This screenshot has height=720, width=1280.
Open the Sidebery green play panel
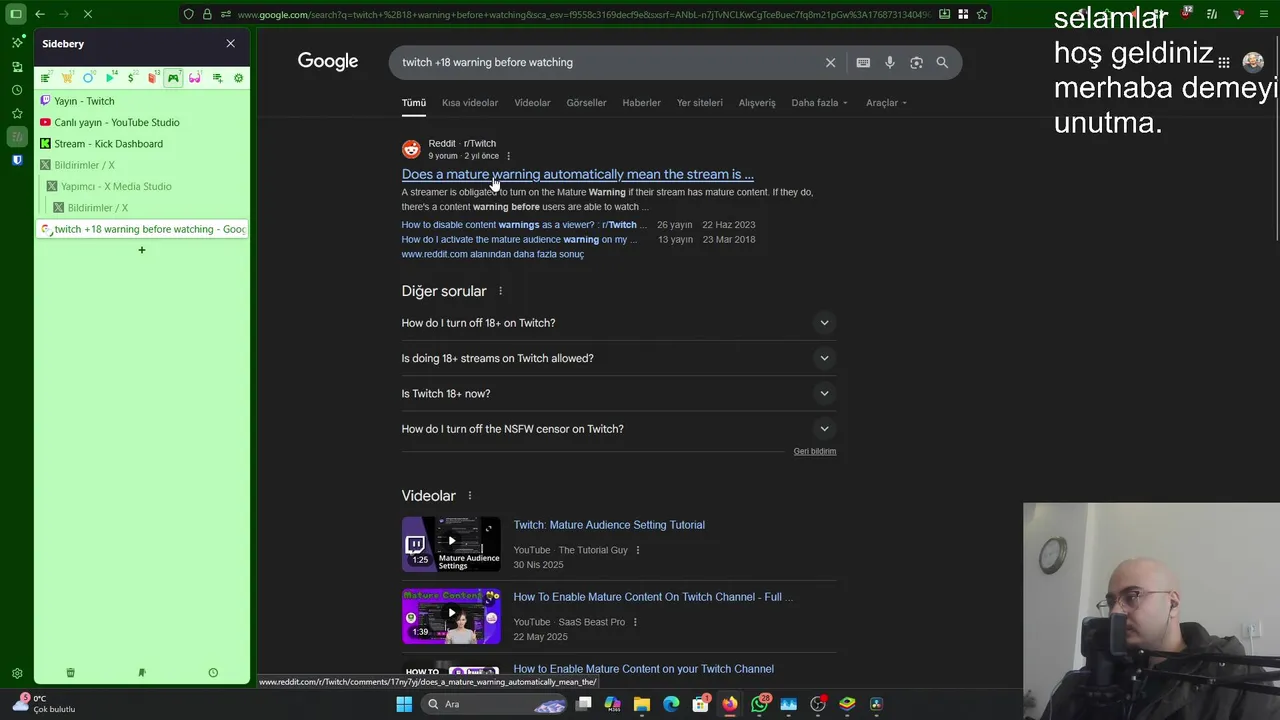110,78
